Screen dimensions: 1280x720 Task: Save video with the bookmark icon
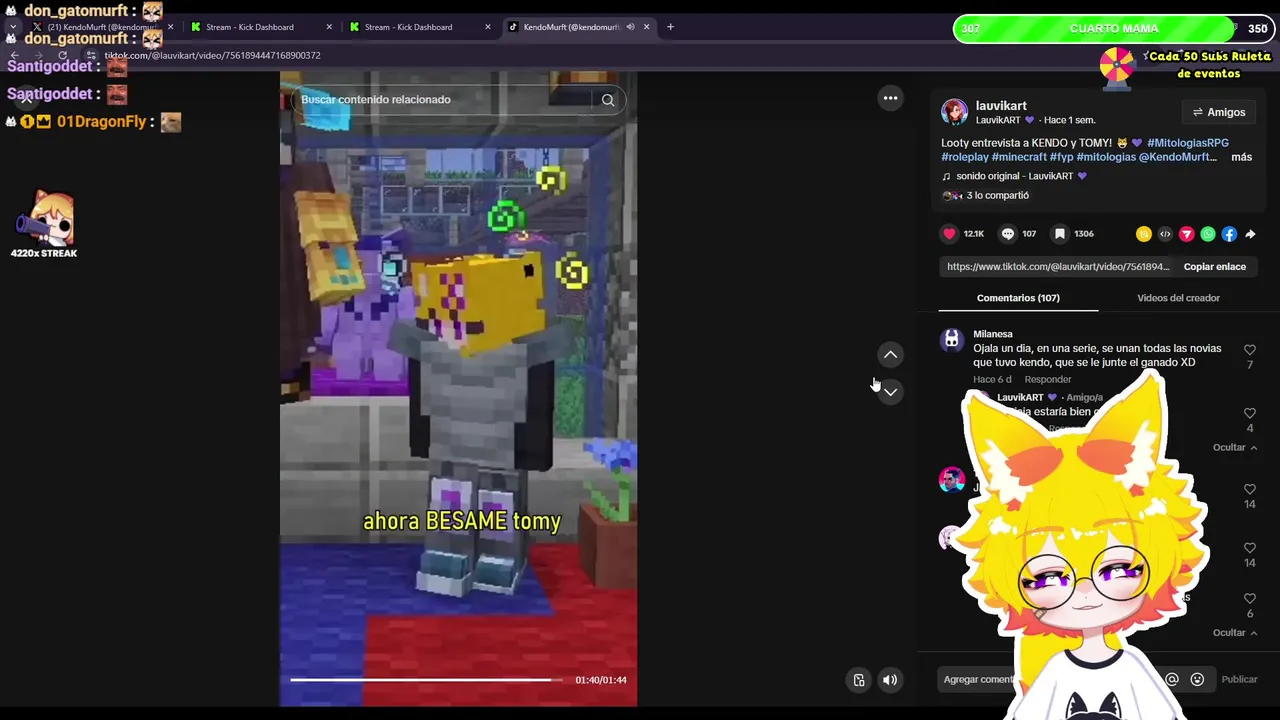click(1060, 234)
